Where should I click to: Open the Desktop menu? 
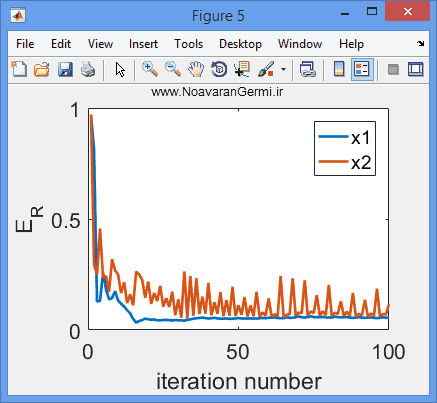click(240, 44)
